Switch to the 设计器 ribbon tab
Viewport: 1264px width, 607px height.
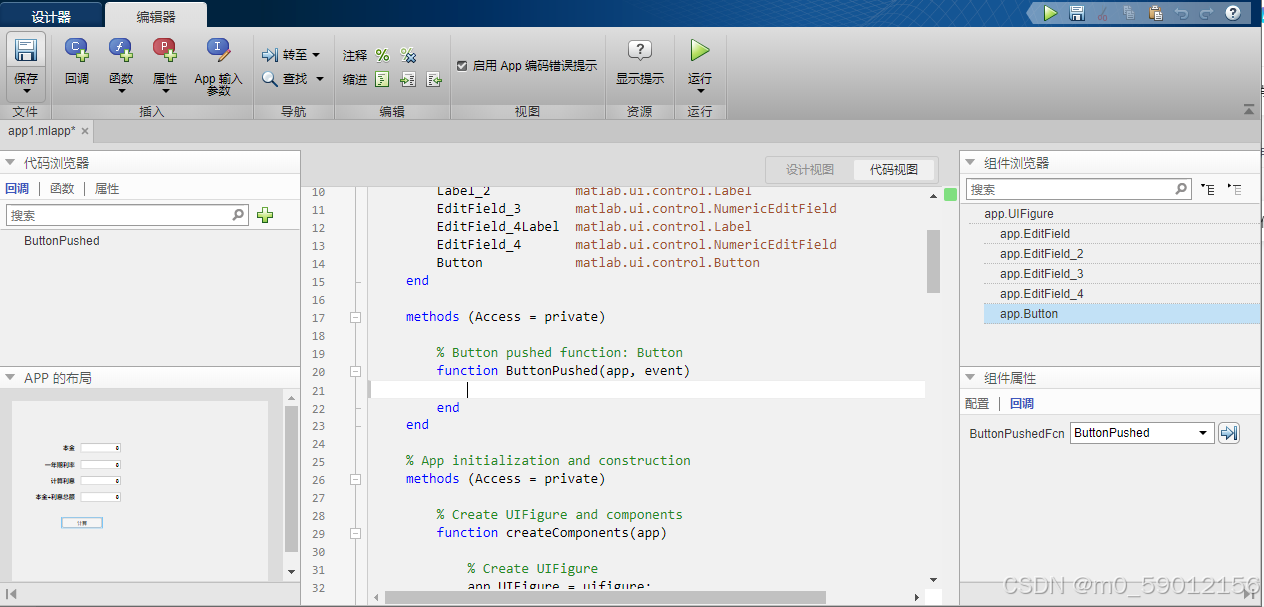click(x=52, y=16)
